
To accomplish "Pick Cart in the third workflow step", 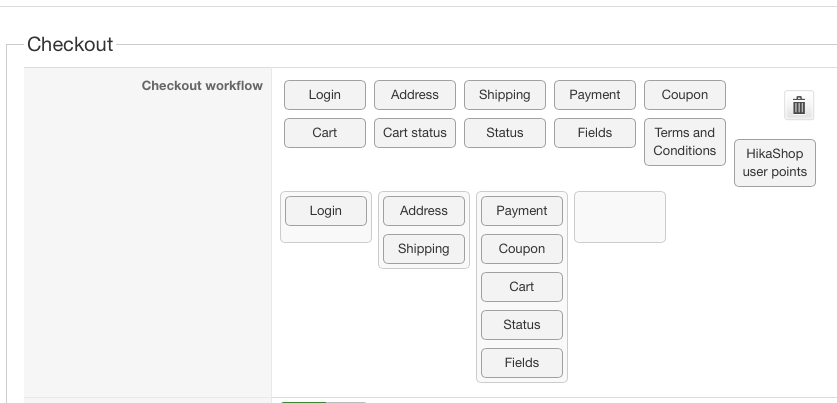I will pos(522,287).
